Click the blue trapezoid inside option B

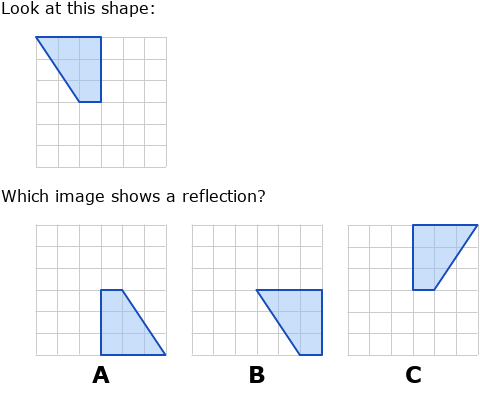(x=300, y=317)
